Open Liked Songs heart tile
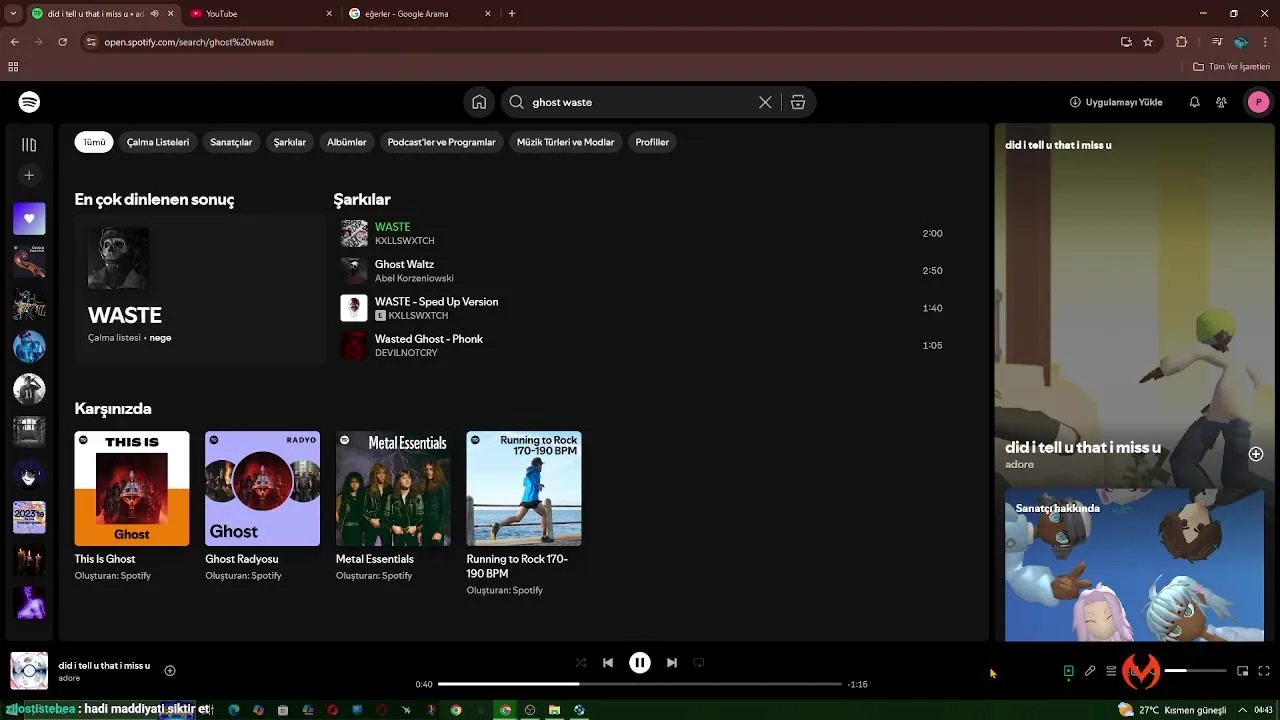1280x720 pixels. 29,219
